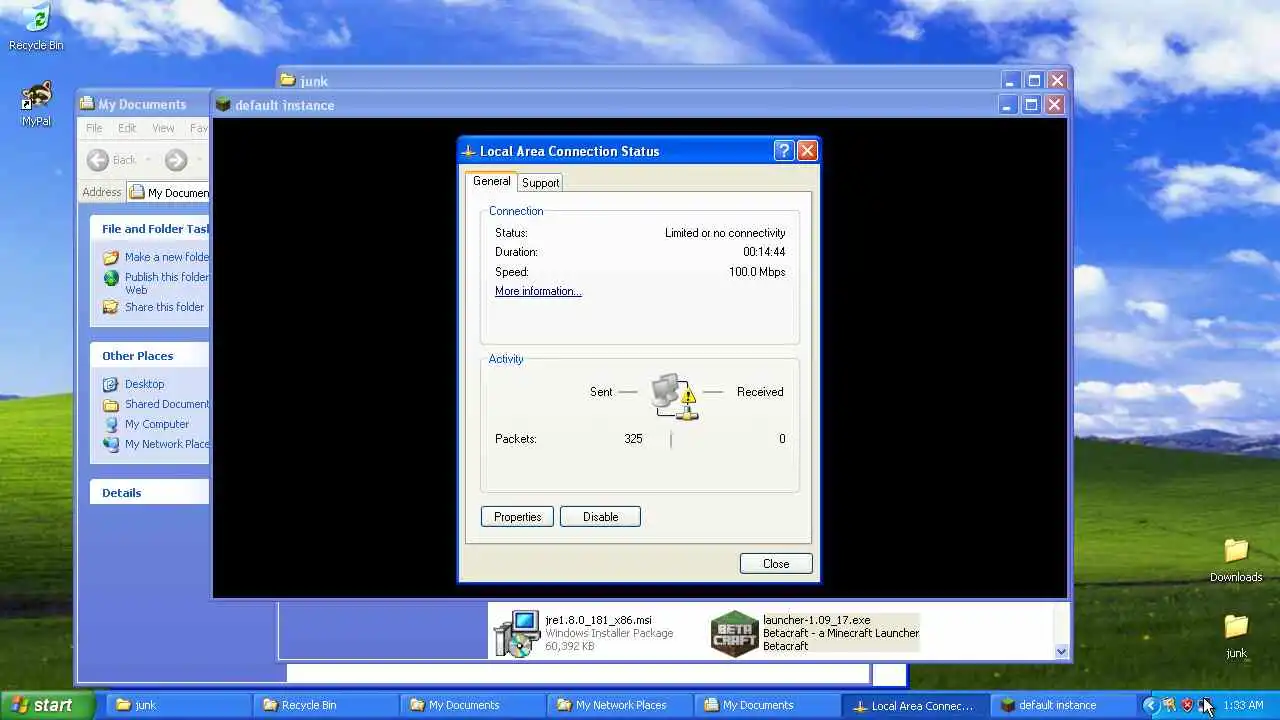
Task: Click the default instance window title icon
Action: 223,105
